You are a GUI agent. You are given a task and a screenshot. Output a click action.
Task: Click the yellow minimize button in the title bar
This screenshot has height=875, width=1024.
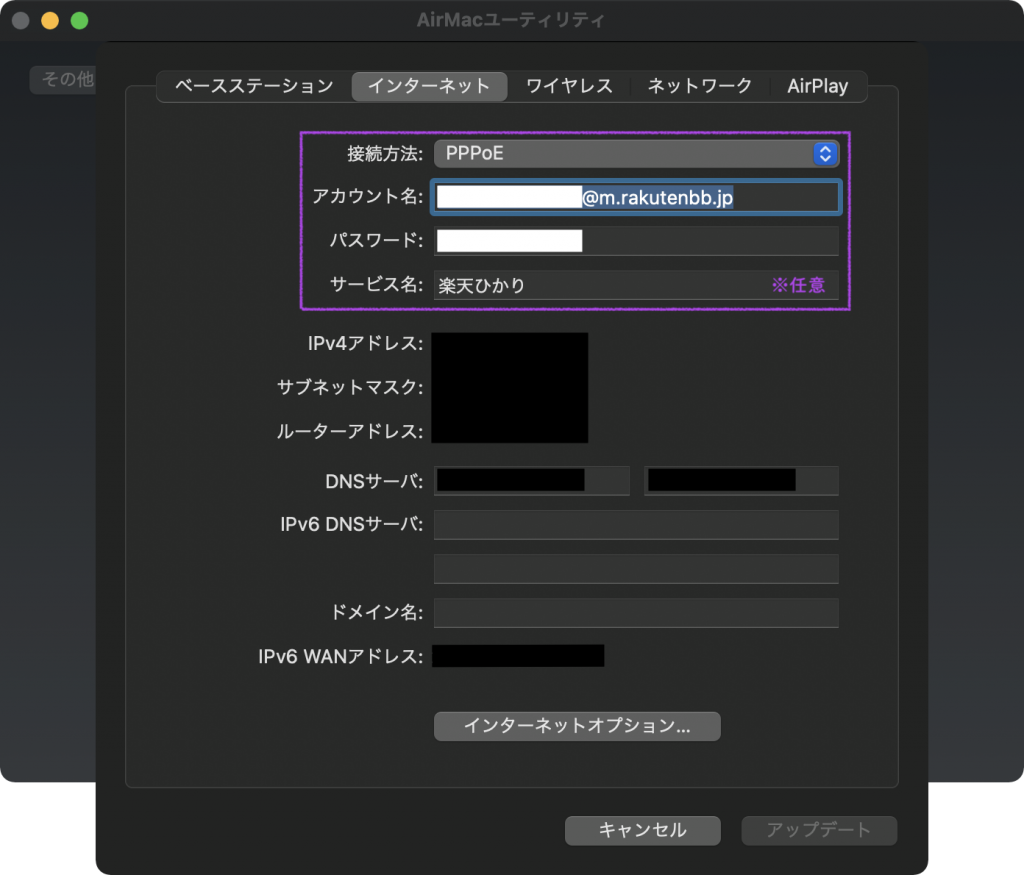[49, 19]
